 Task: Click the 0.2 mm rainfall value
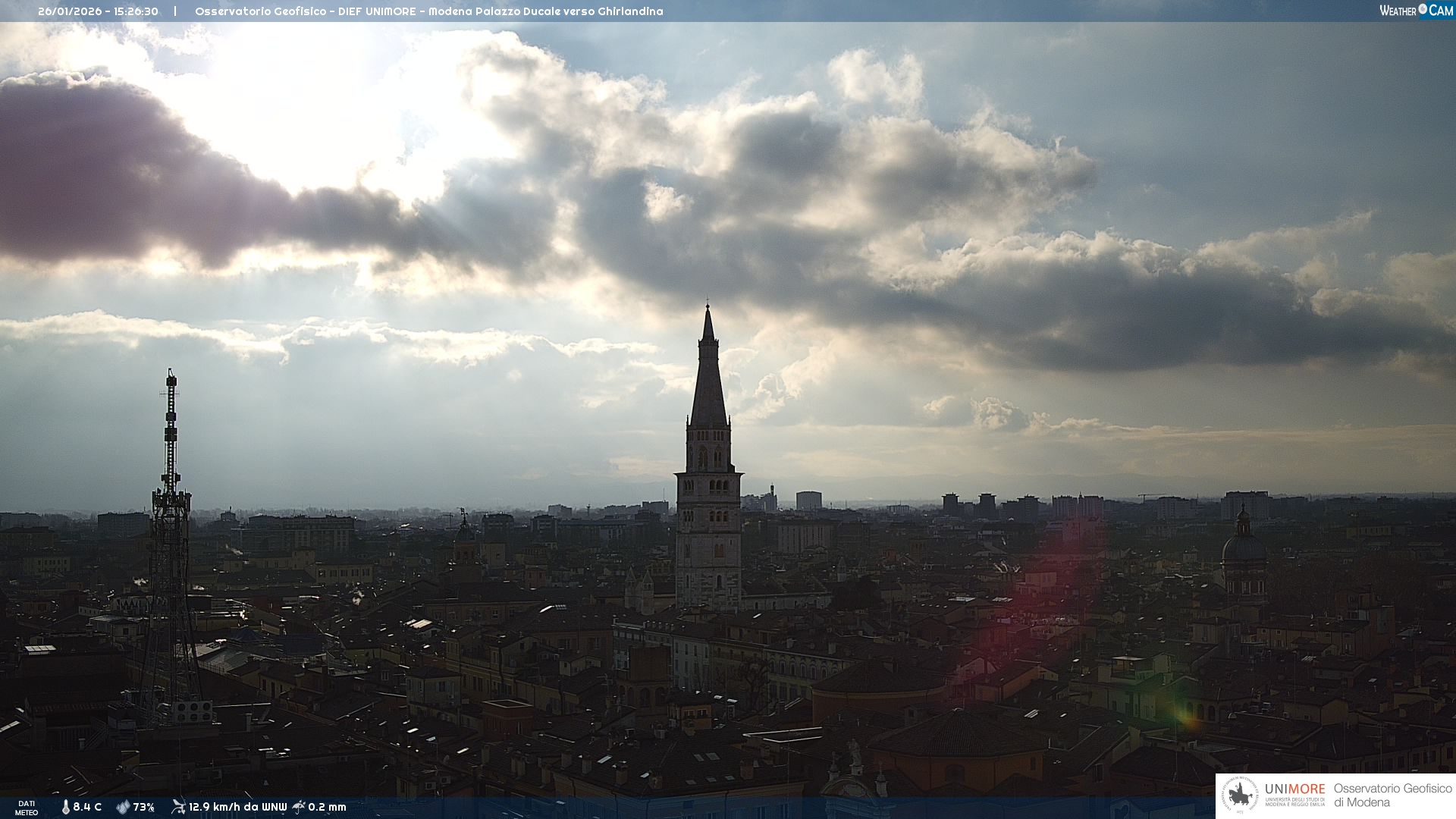pos(327,807)
